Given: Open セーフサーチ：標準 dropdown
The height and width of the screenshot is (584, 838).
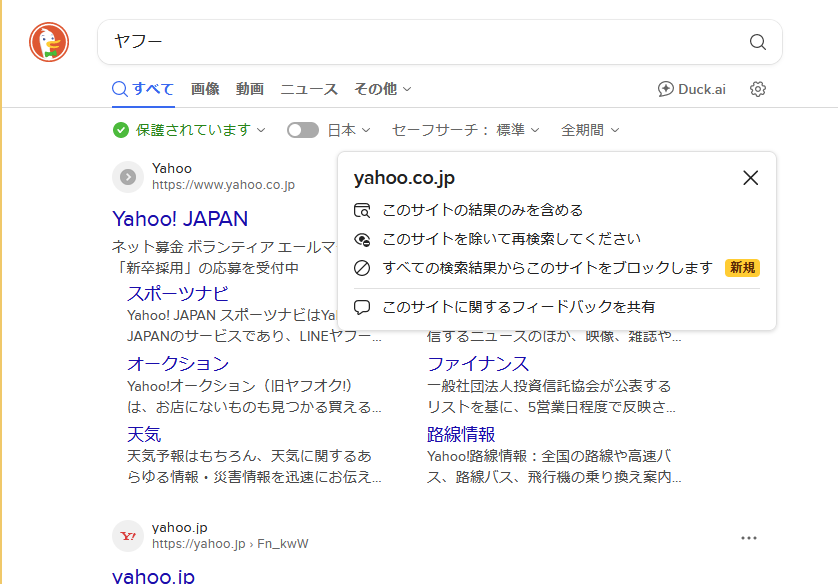Looking at the screenshot, I should [465, 130].
